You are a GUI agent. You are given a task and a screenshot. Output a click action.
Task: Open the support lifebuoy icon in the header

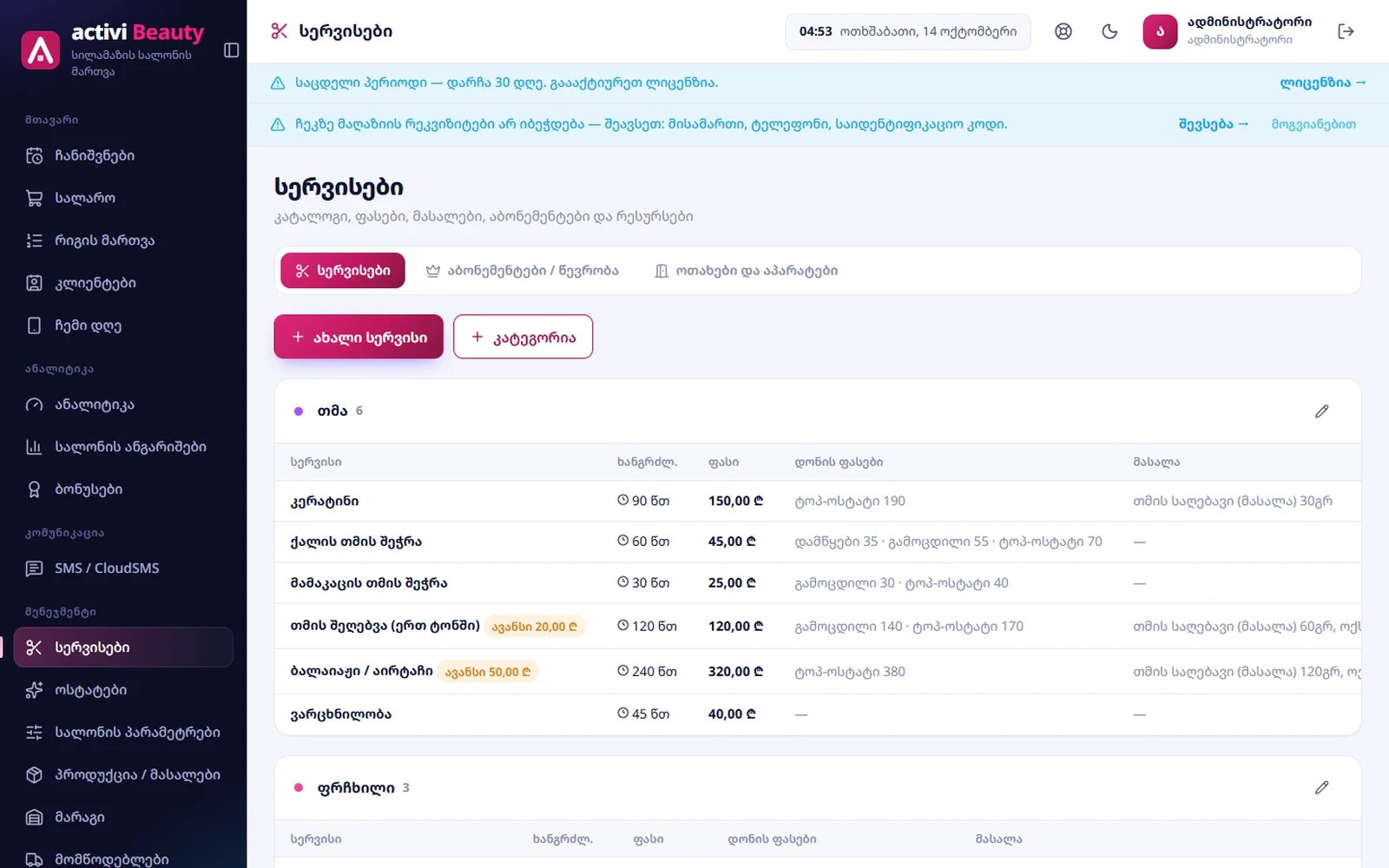[1063, 31]
